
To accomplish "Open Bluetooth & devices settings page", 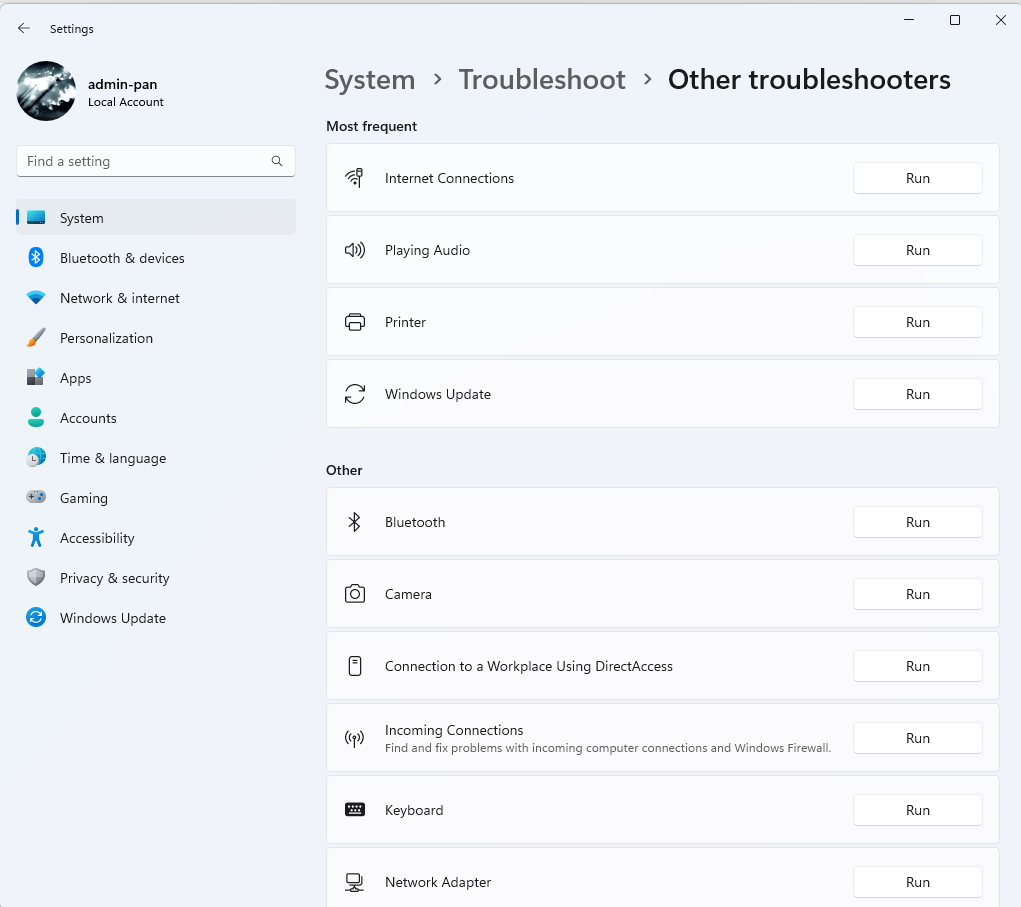I will coord(156,258).
